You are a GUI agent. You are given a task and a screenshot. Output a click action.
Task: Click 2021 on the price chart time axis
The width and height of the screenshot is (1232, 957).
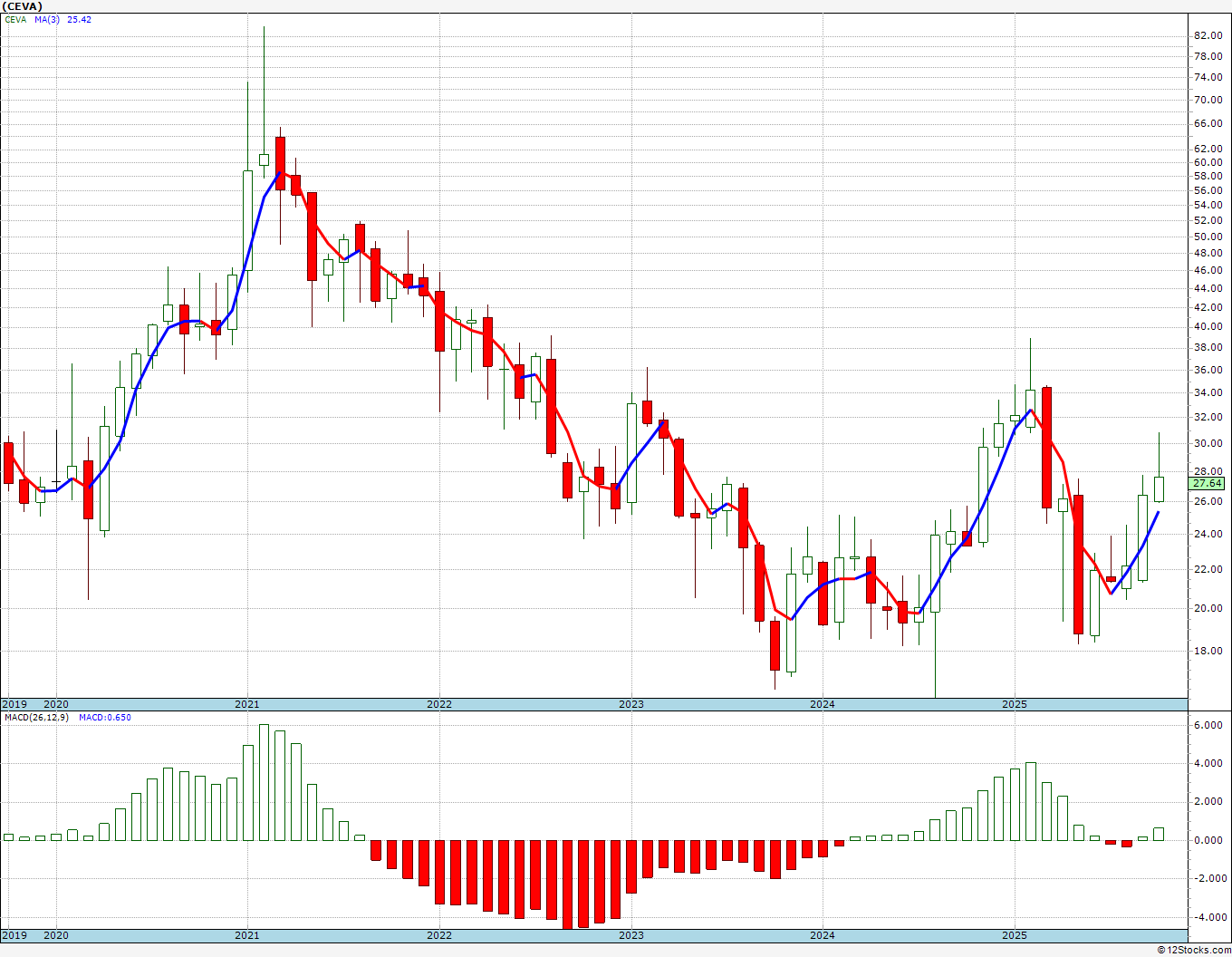tap(247, 704)
